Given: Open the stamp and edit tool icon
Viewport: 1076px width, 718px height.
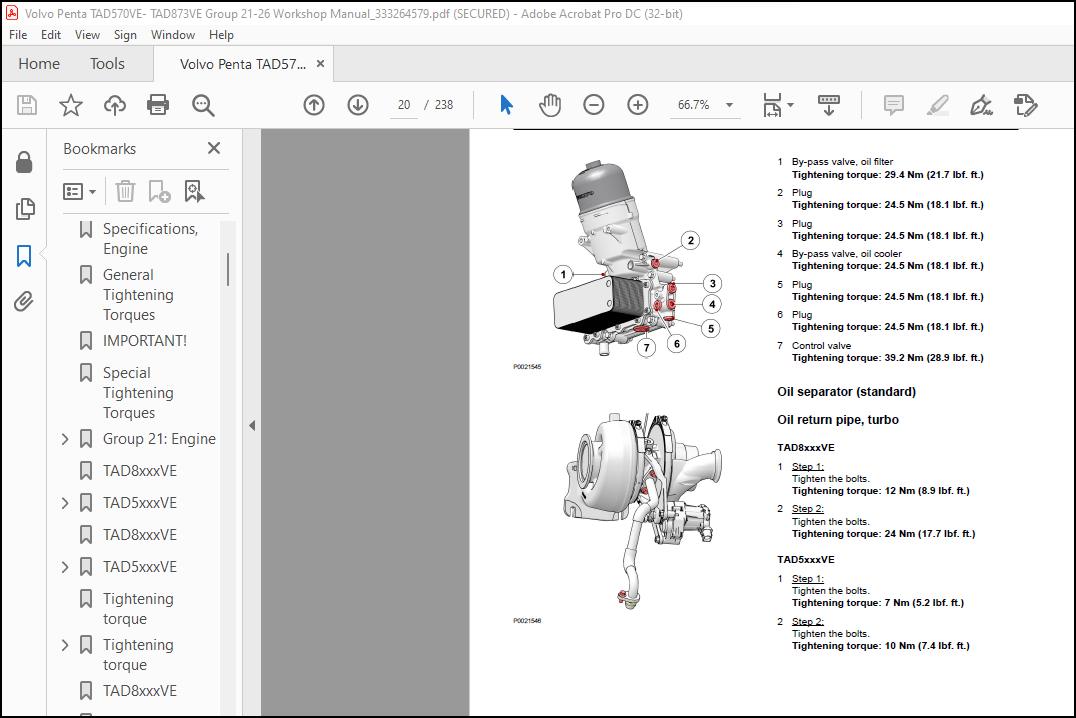Looking at the screenshot, I should click(x=1025, y=105).
